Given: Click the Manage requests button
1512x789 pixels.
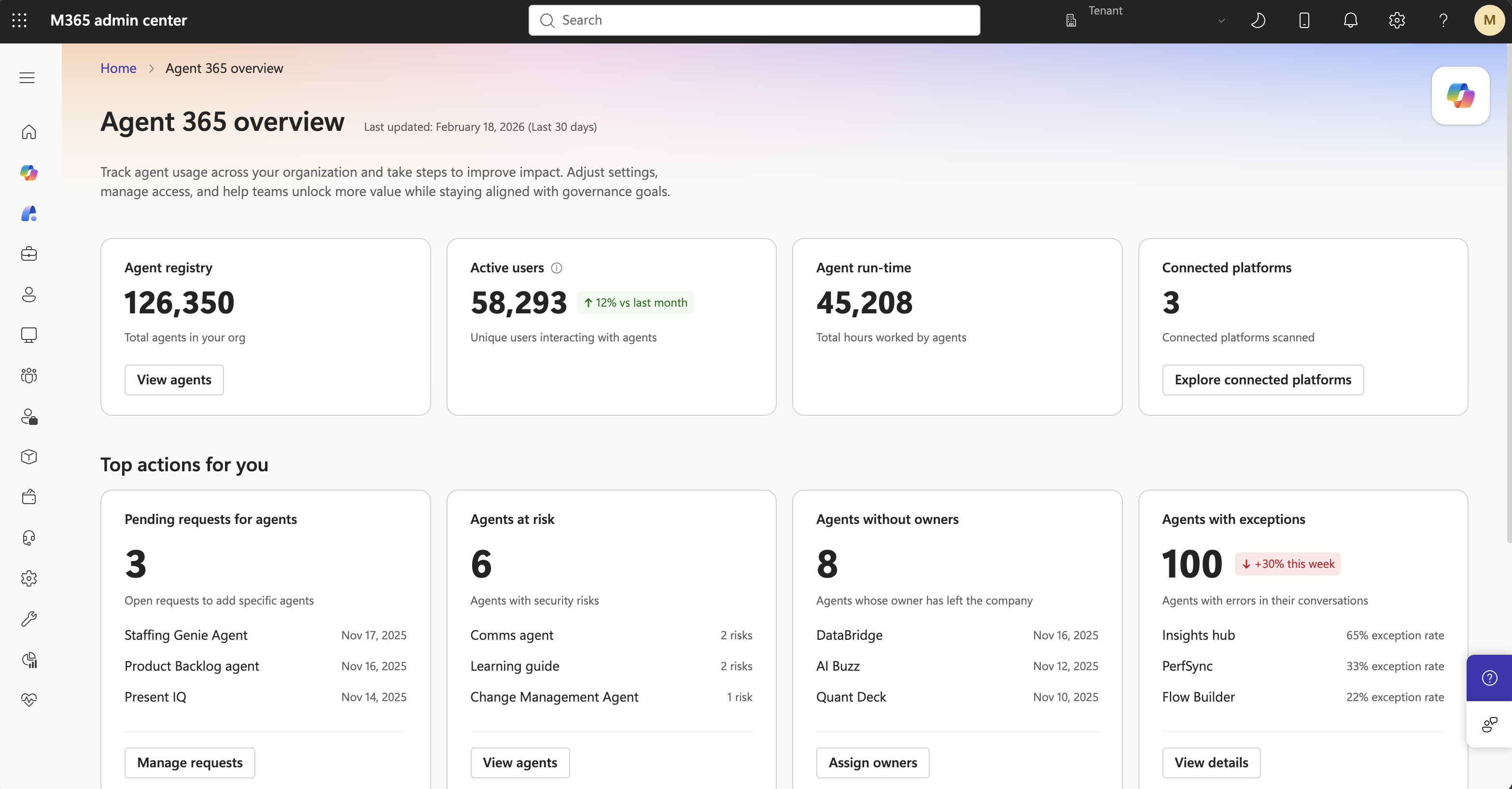Looking at the screenshot, I should pos(190,762).
